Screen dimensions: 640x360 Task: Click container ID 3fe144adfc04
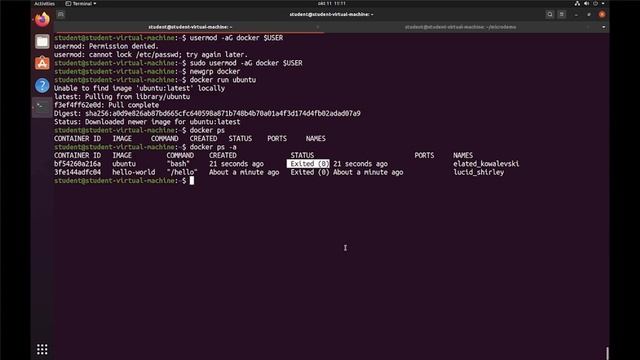pos(77,172)
